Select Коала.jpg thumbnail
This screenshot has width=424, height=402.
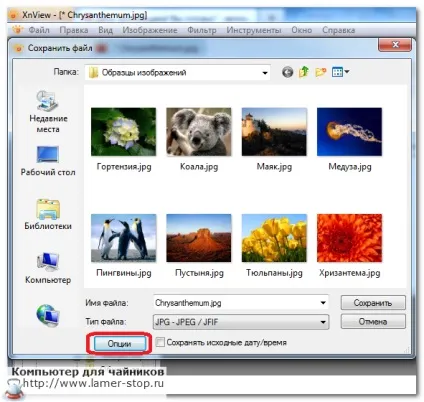pos(199,132)
